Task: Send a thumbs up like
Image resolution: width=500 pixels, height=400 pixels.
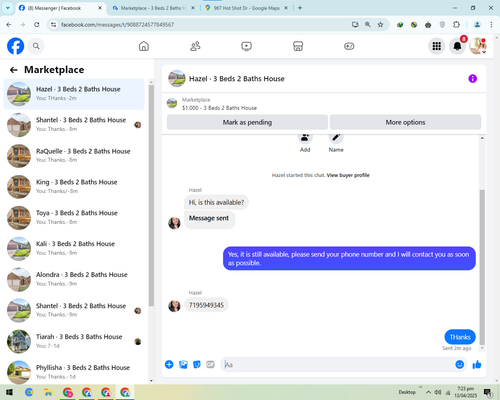Action: point(477,364)
